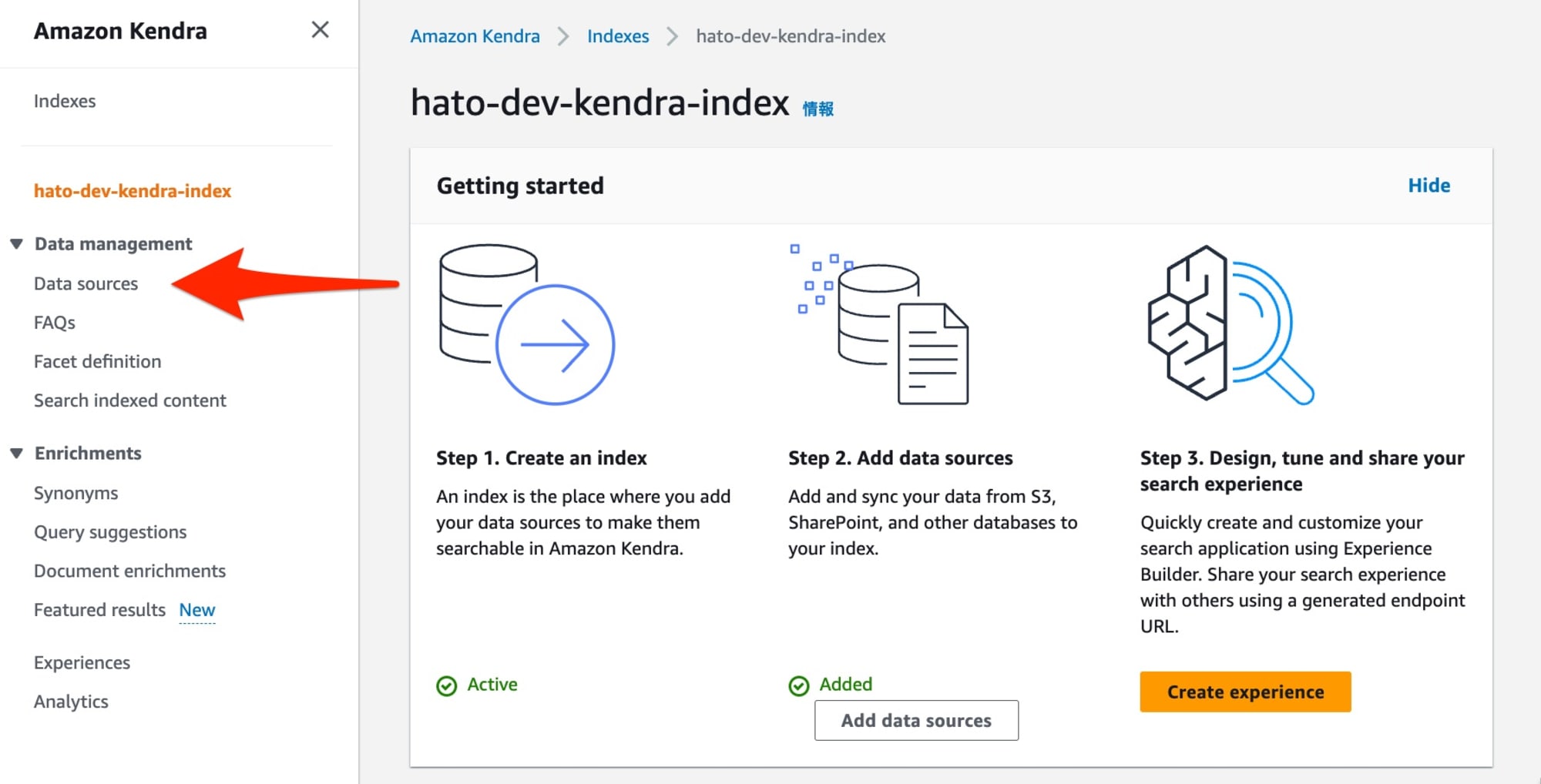Screen dimensions: 1541x784
Task: Click the brain and magnifier search illustration
Action: click(x=1230, y=324)
